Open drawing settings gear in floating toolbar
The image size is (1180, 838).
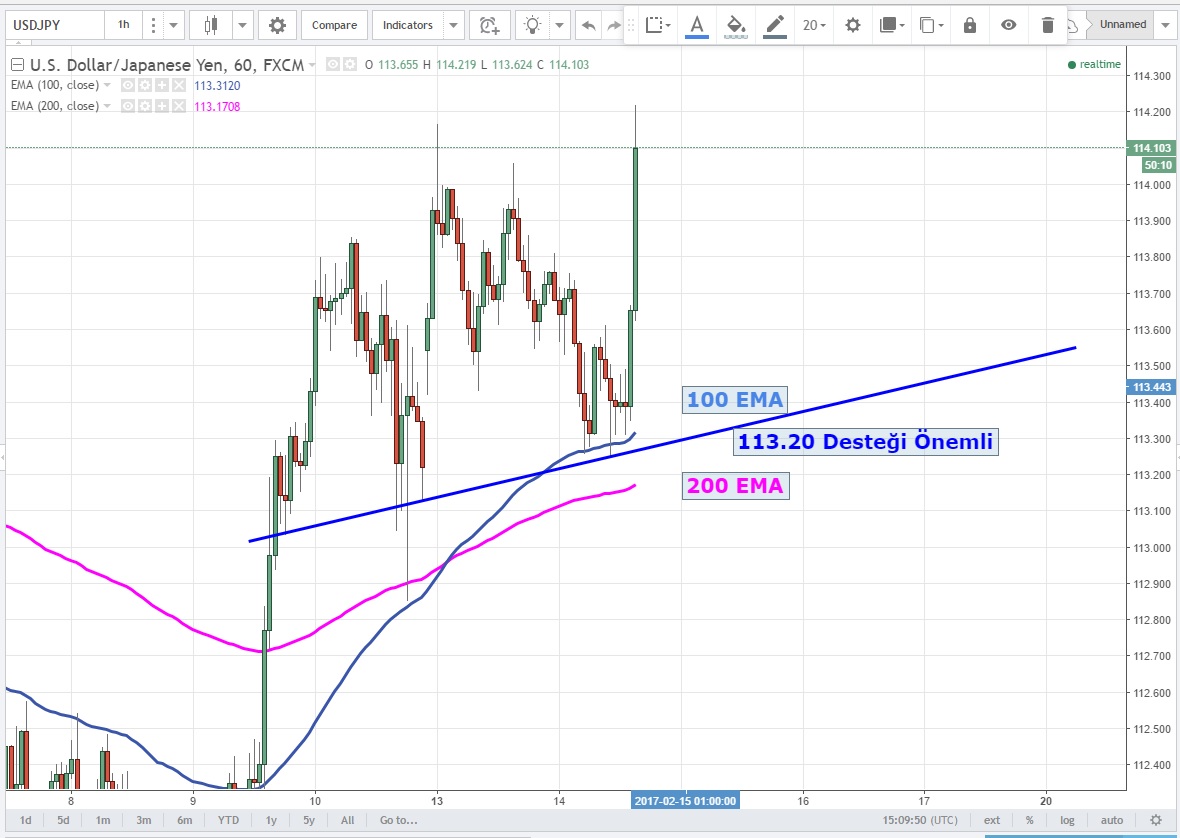[852, 25]
